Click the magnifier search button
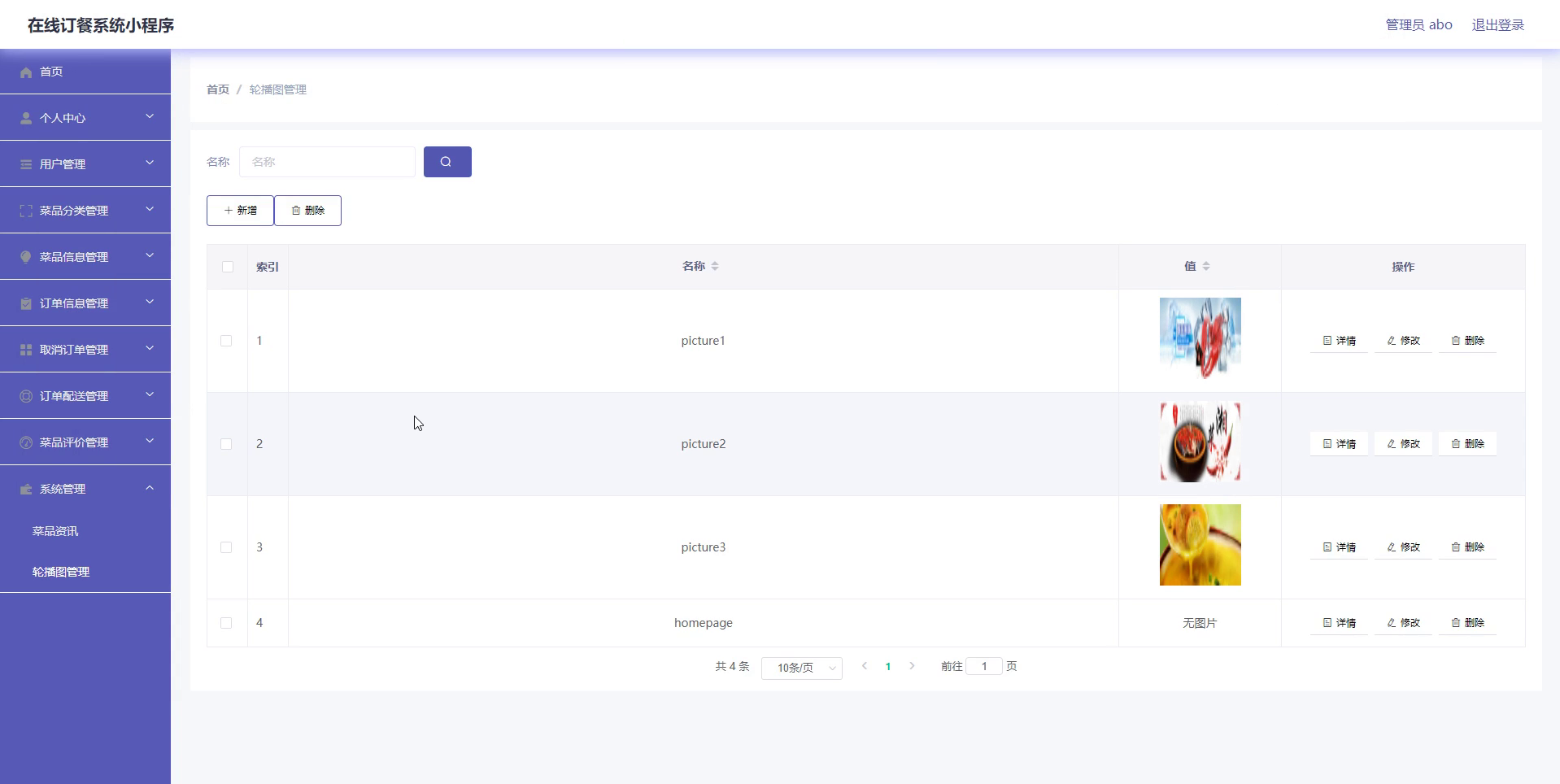This screenshot has width=1560, height=784. [447, 162]
